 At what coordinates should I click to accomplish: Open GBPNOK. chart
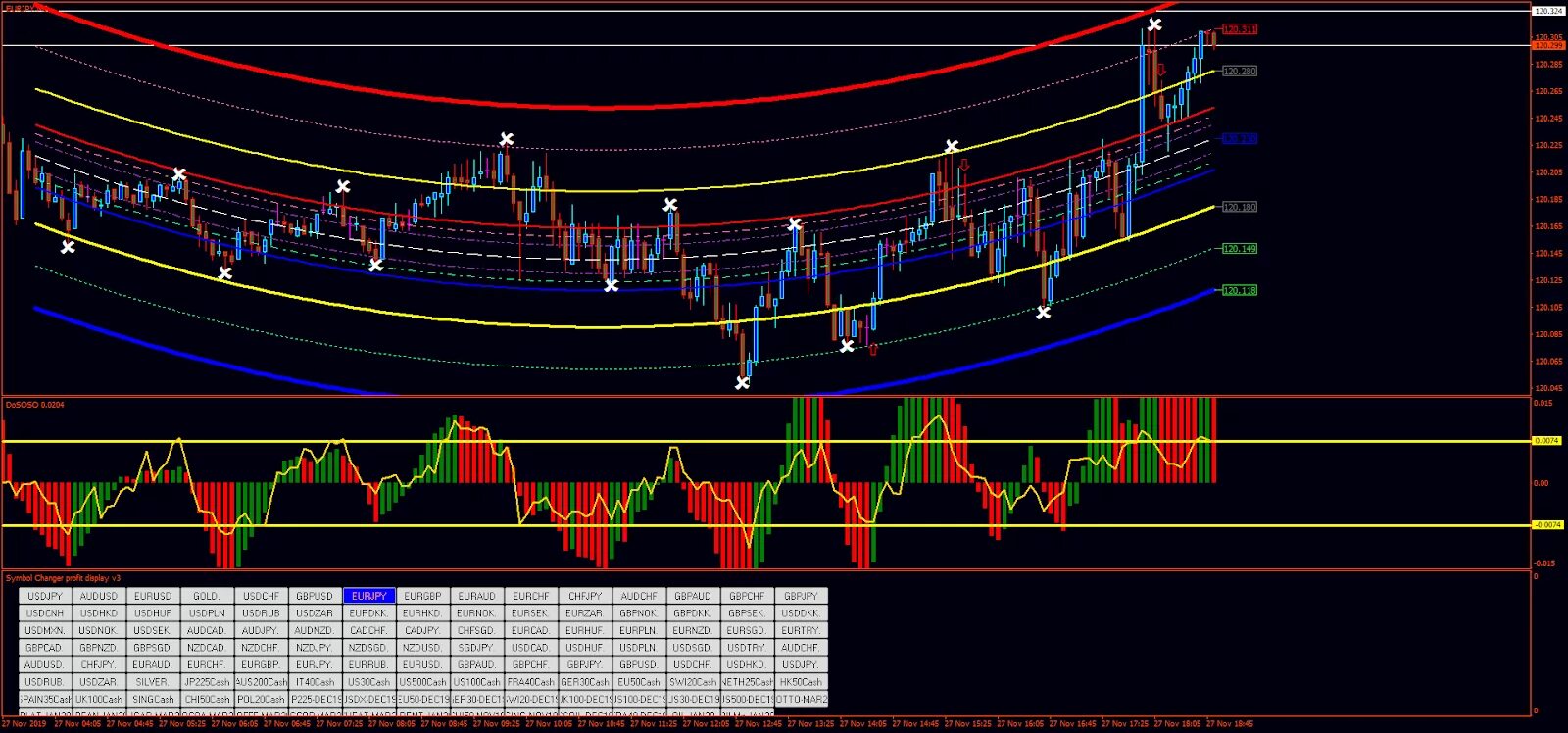(638, 613)
